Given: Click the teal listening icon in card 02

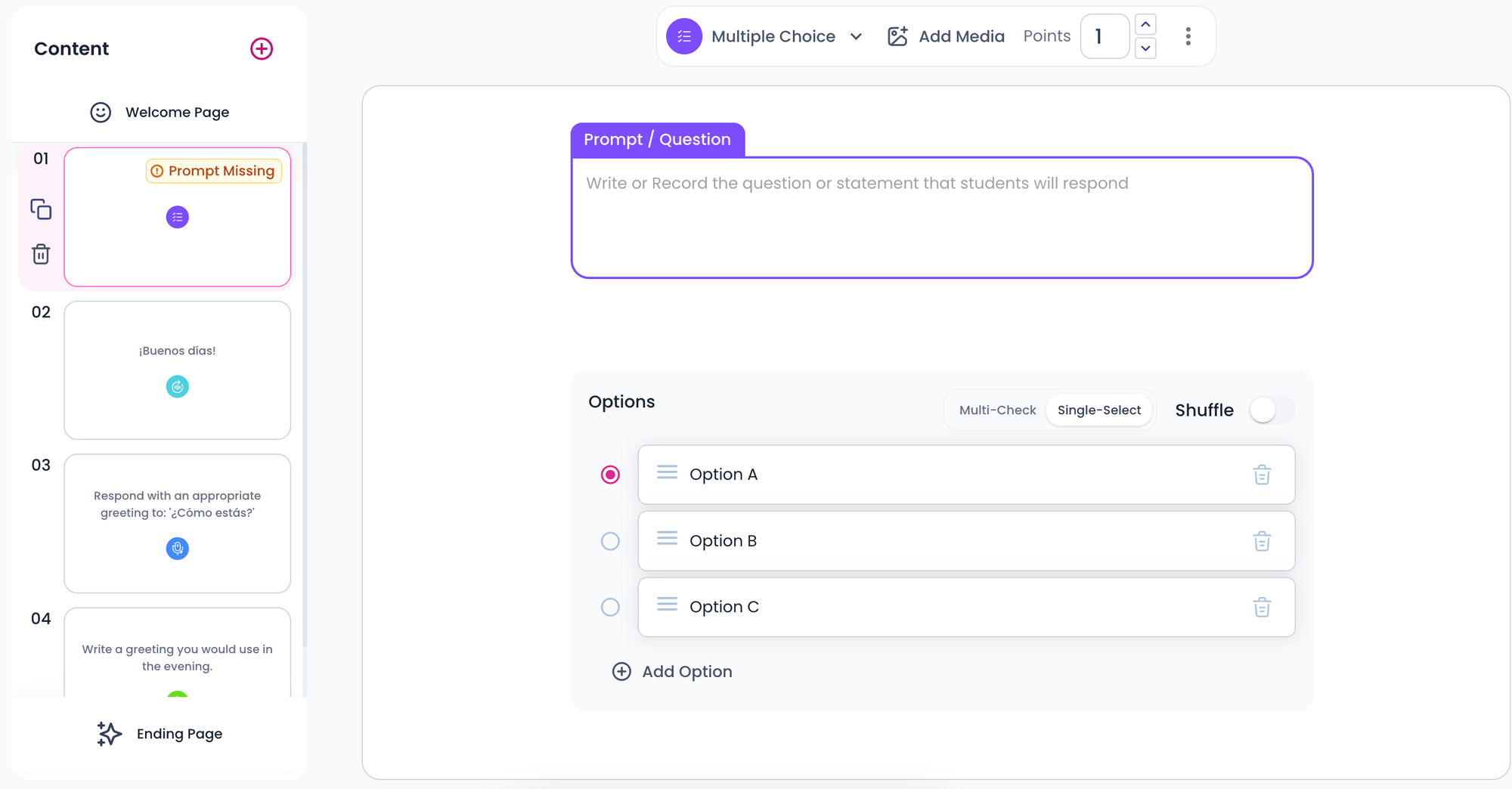Looking at the screenshot, I should pyautogui.click(x=178, y=387).
